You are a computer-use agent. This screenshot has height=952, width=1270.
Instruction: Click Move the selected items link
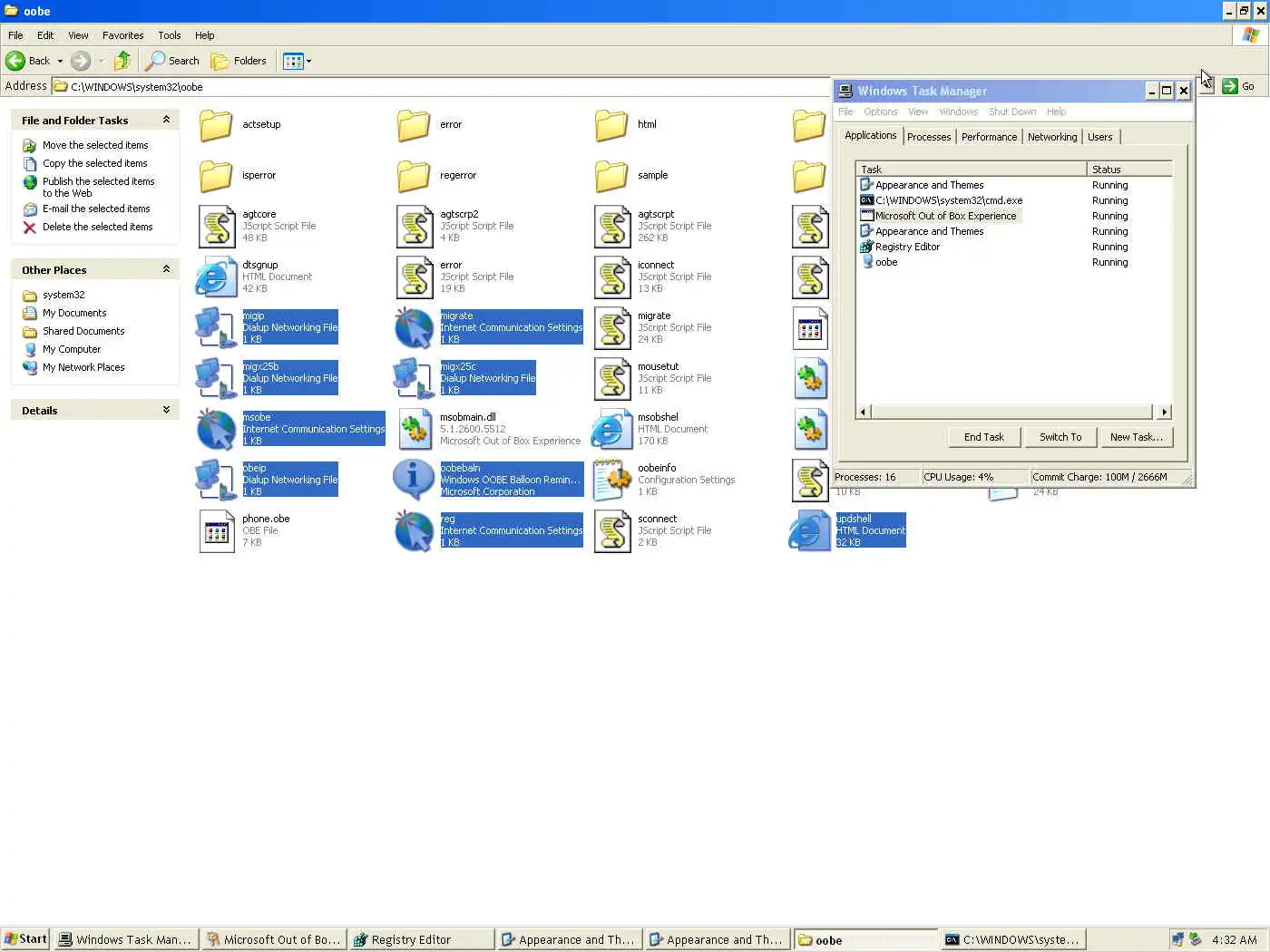(95, 145)
